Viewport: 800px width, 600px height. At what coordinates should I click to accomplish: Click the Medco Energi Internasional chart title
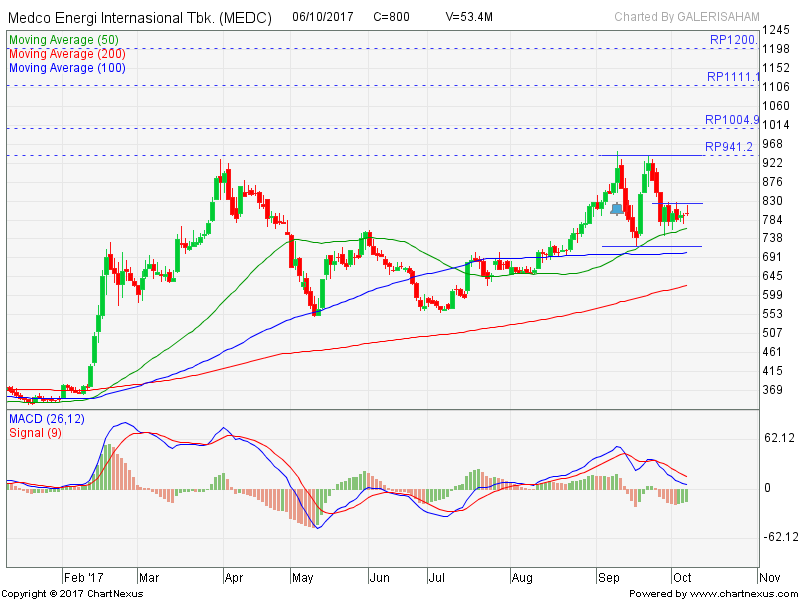point(139,18)
